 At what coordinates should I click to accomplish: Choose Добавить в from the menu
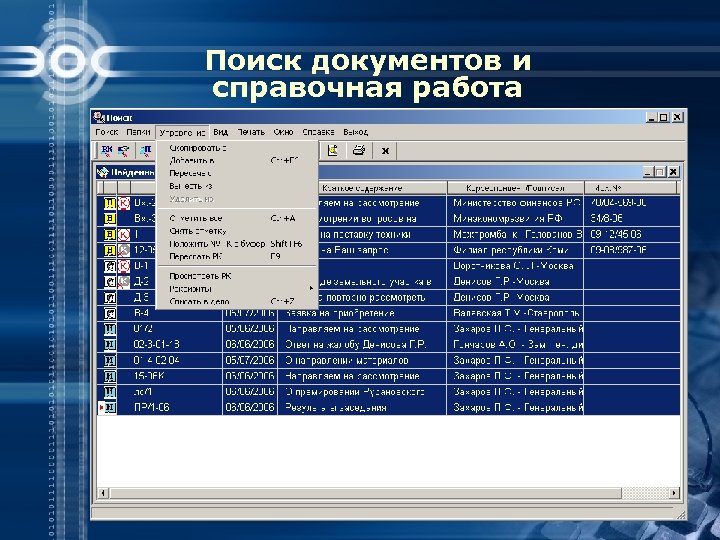(x=237, y=161)
